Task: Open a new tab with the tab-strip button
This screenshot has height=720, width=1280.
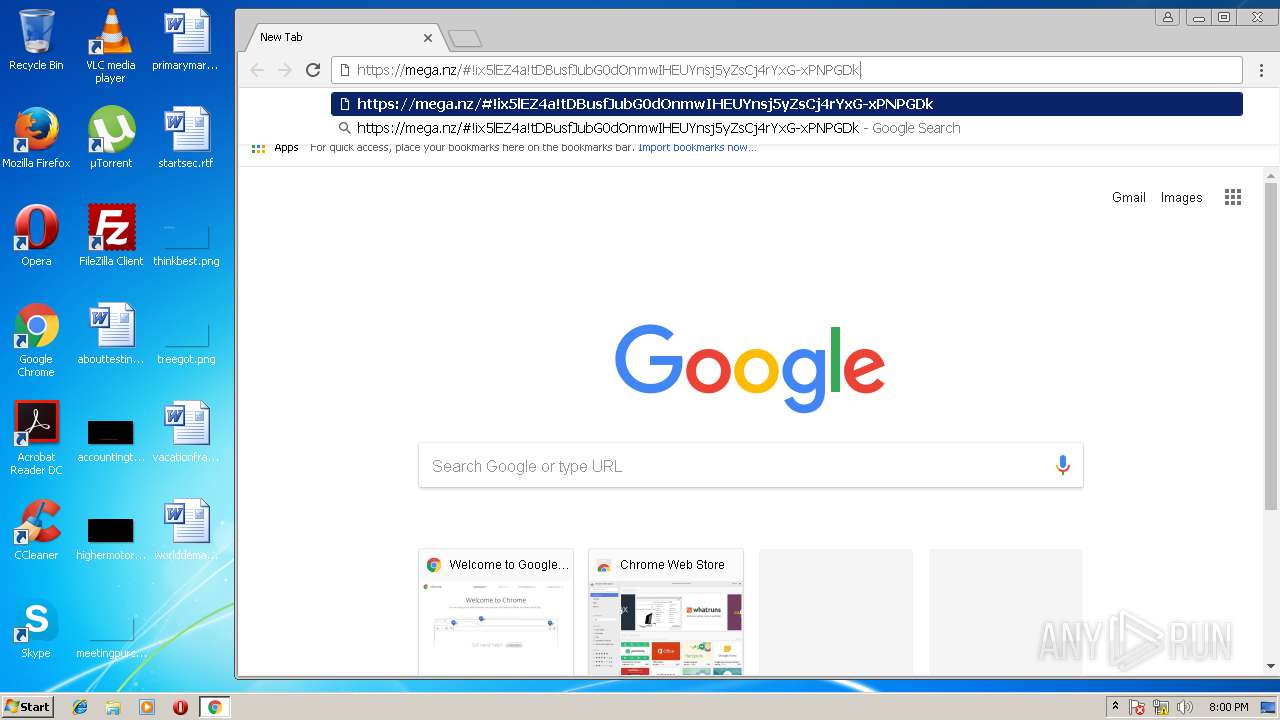Action: coord(465,39)
